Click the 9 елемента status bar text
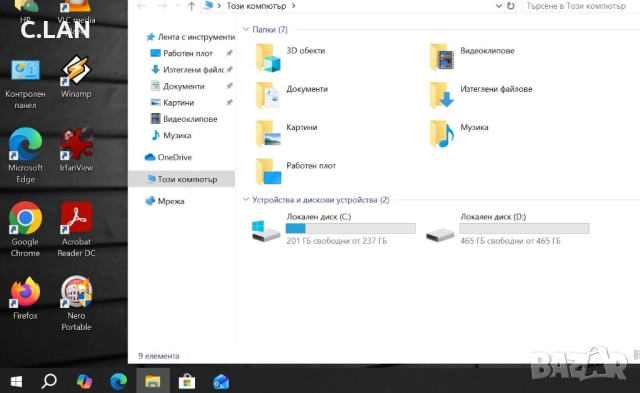The width and height of the screenshot is (640, 393). (159, 356)
